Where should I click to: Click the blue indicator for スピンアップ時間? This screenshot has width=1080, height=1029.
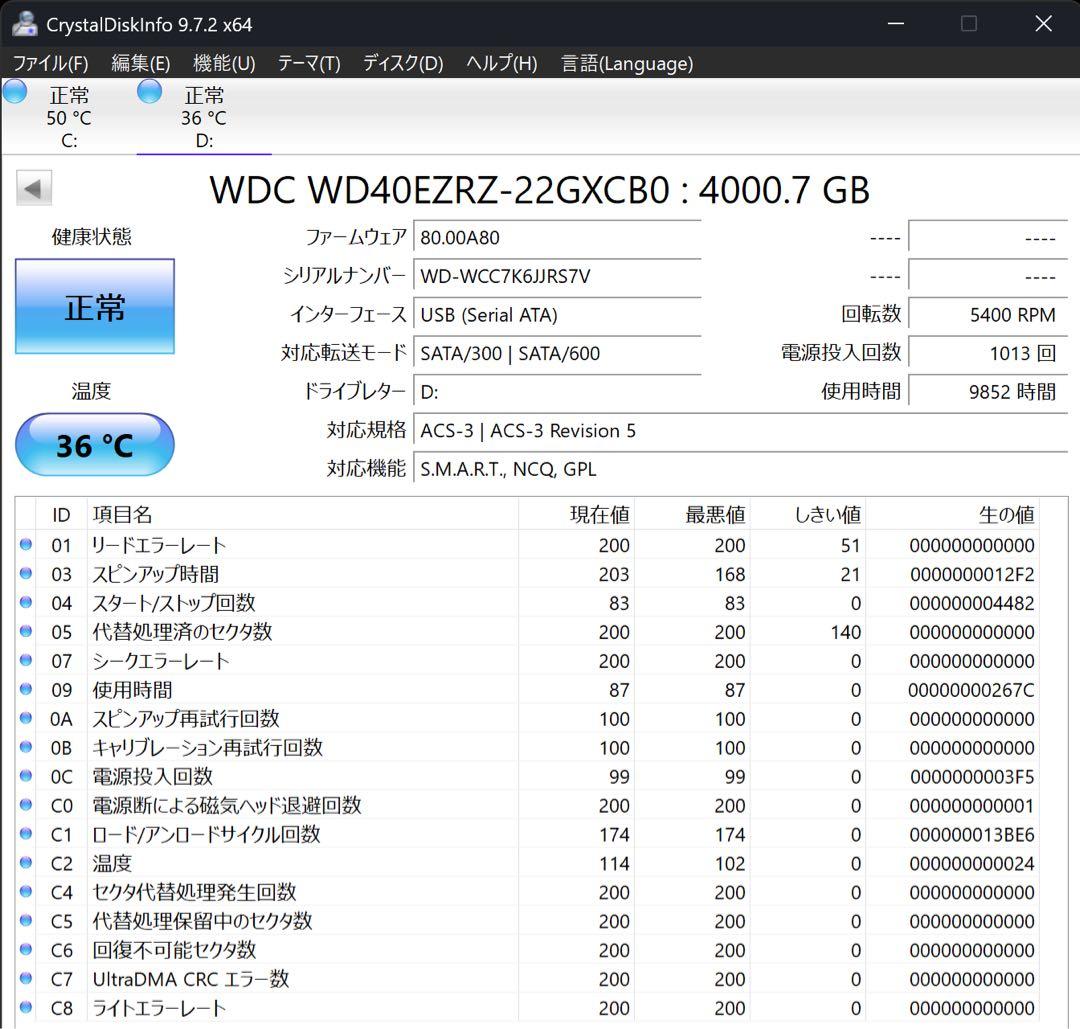[x=26, y=574]
